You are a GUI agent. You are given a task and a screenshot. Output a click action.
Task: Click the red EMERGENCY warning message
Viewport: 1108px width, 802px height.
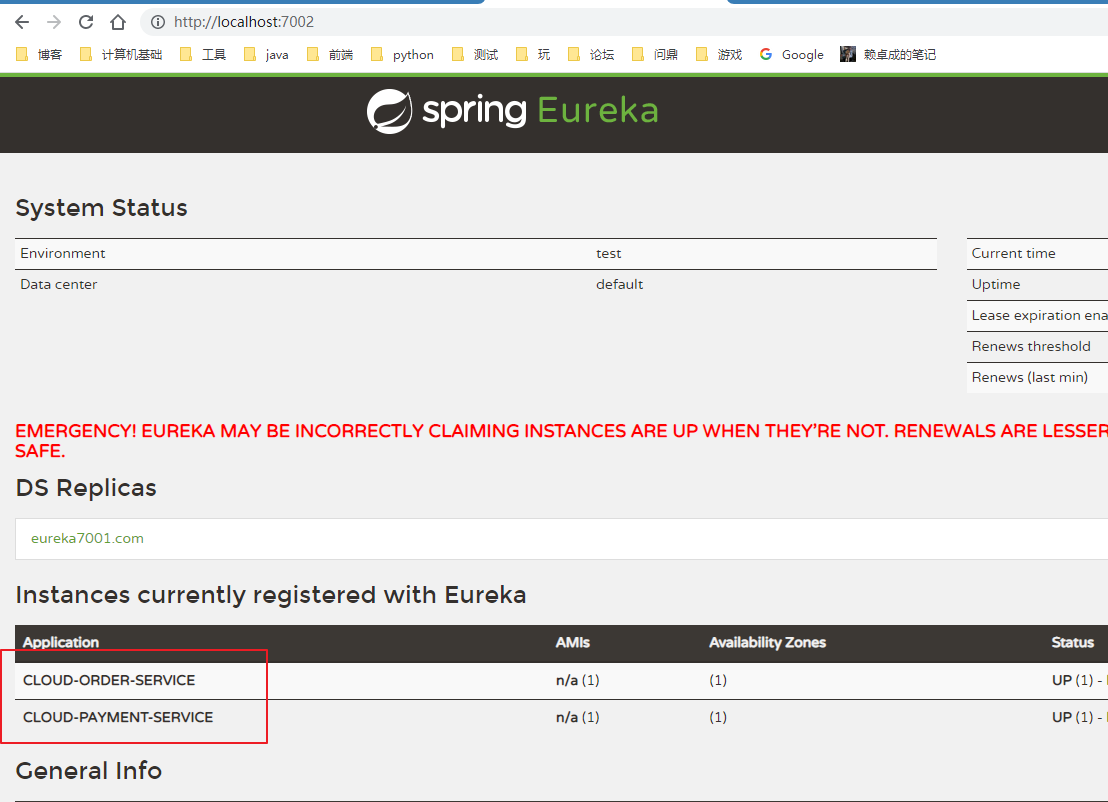(561, 441)
